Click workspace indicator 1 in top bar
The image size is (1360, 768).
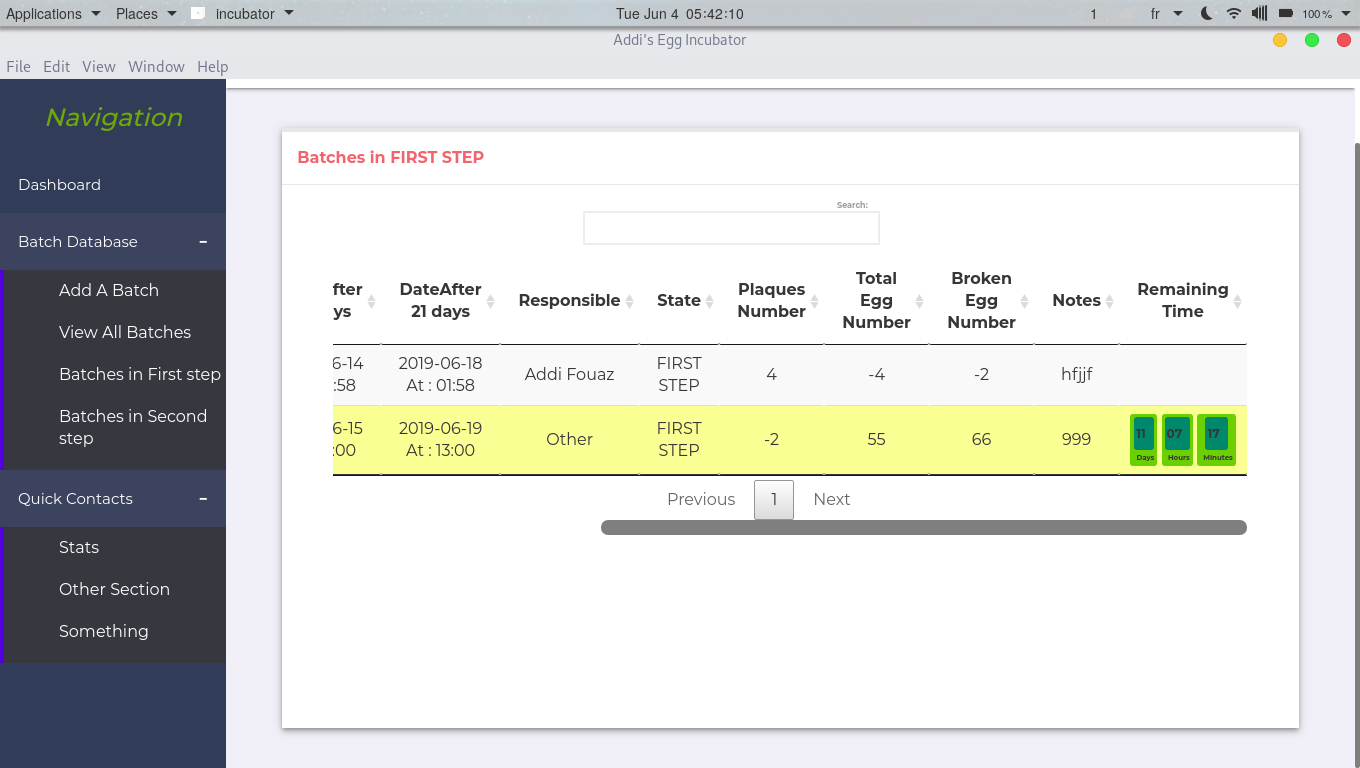point(1094,14)
